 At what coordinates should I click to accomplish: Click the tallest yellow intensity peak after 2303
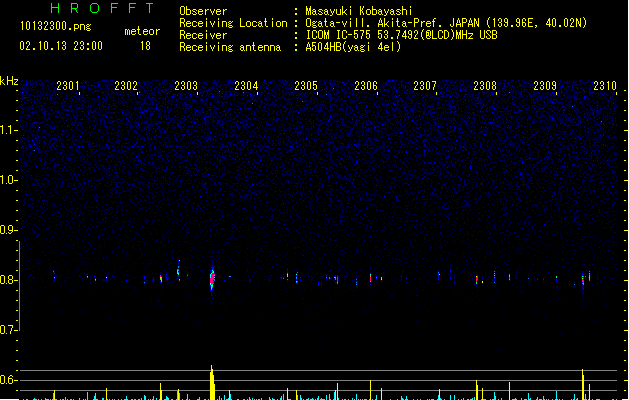pyautogui.click(x=212, y=382)
